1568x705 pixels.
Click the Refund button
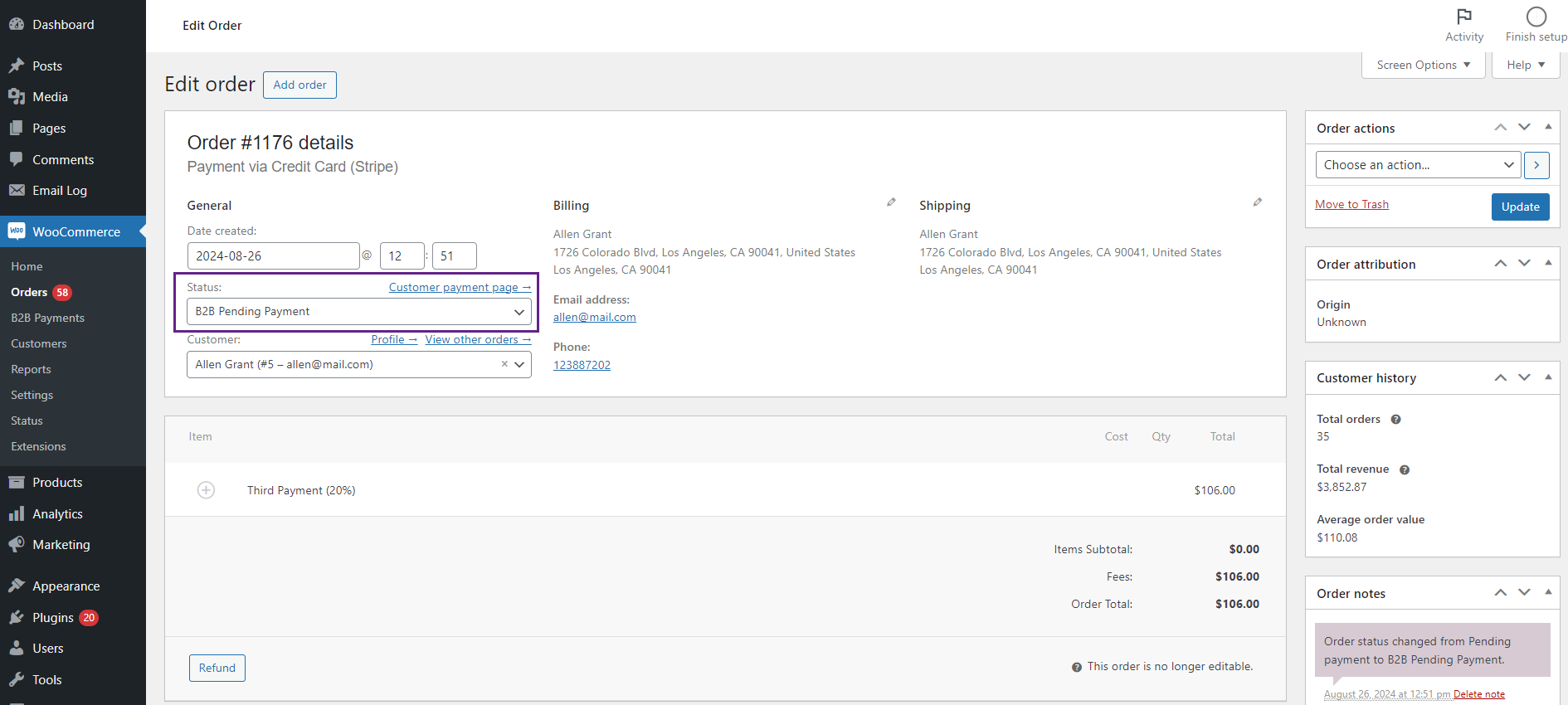pos(217,668)
